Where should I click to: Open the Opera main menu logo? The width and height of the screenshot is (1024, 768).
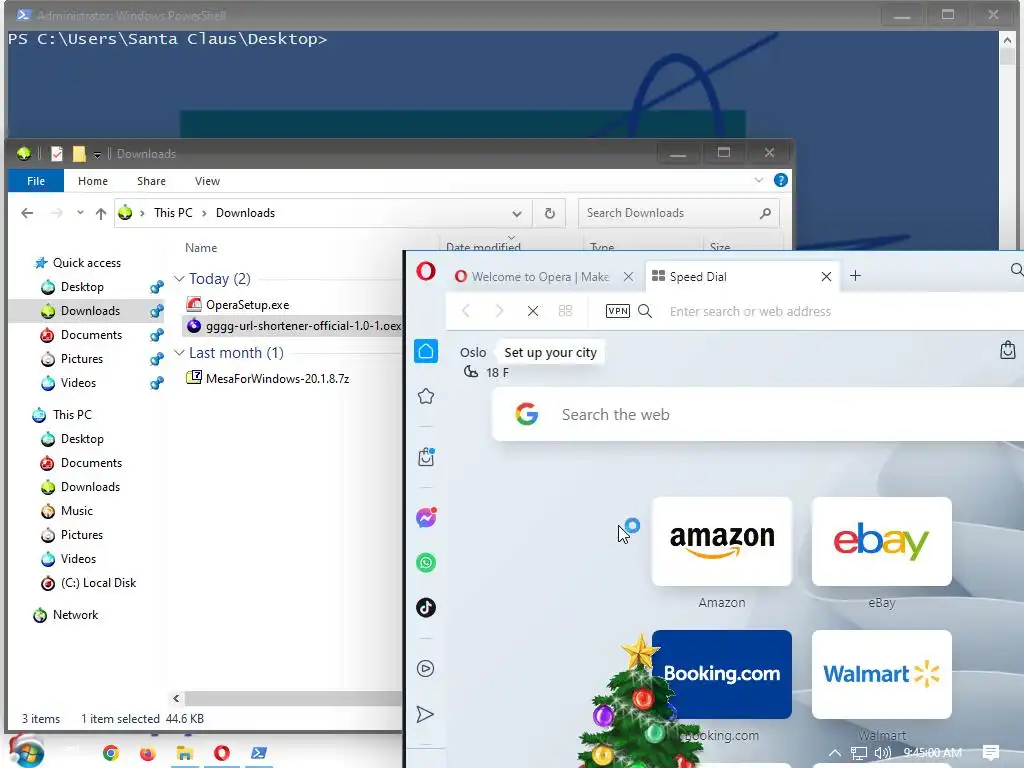426,271
